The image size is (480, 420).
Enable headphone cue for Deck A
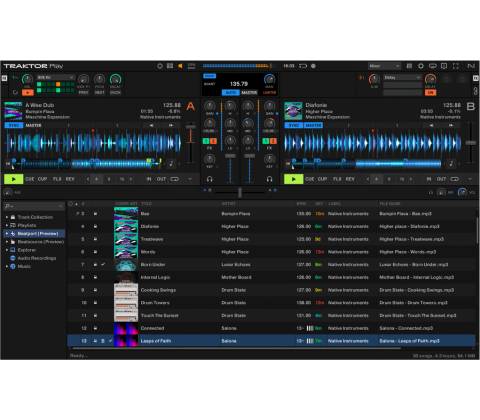click(209, 179)
